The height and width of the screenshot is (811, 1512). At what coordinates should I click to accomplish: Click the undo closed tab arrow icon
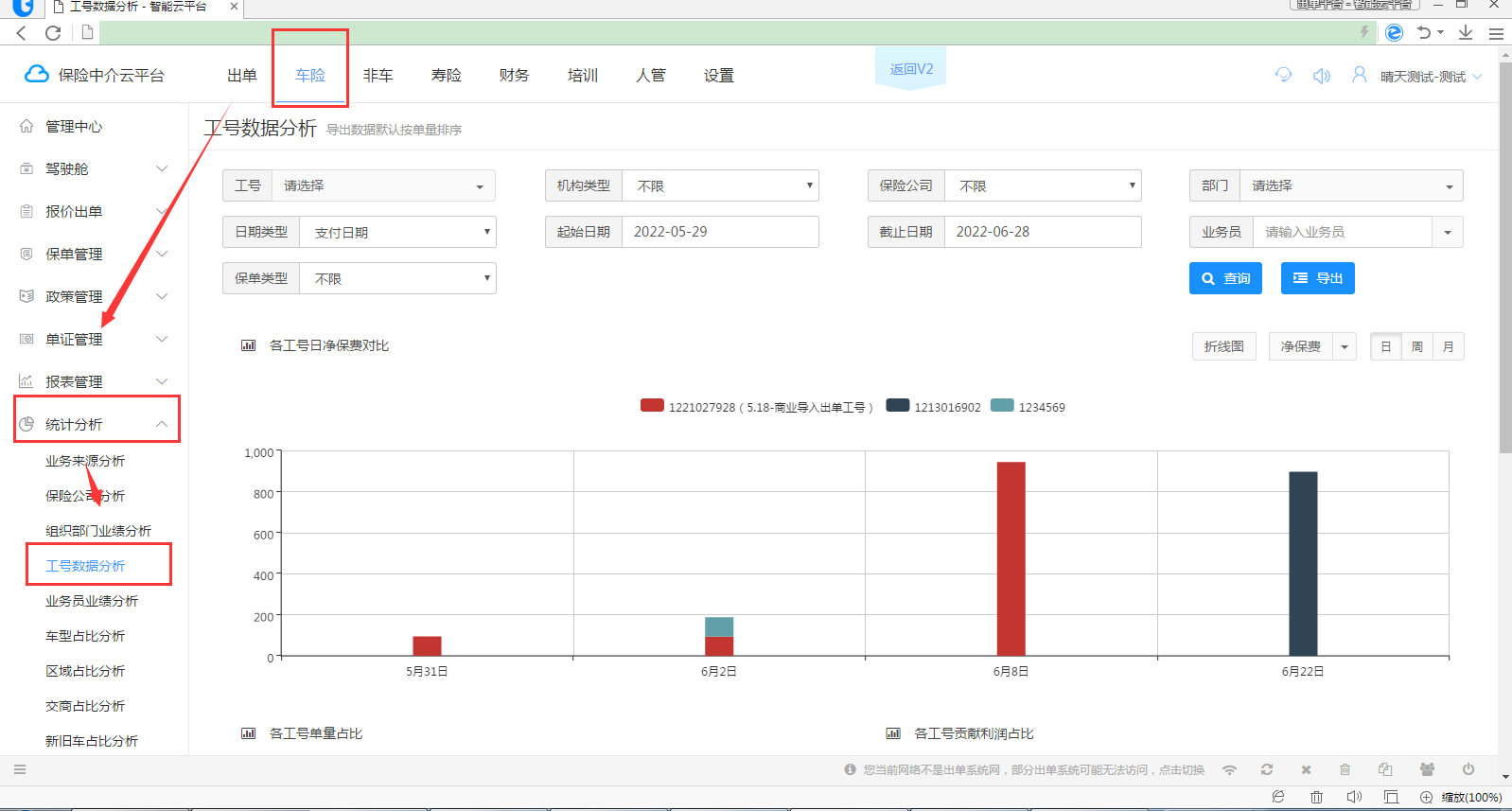pyautogui.click(x=1424, y=33)
